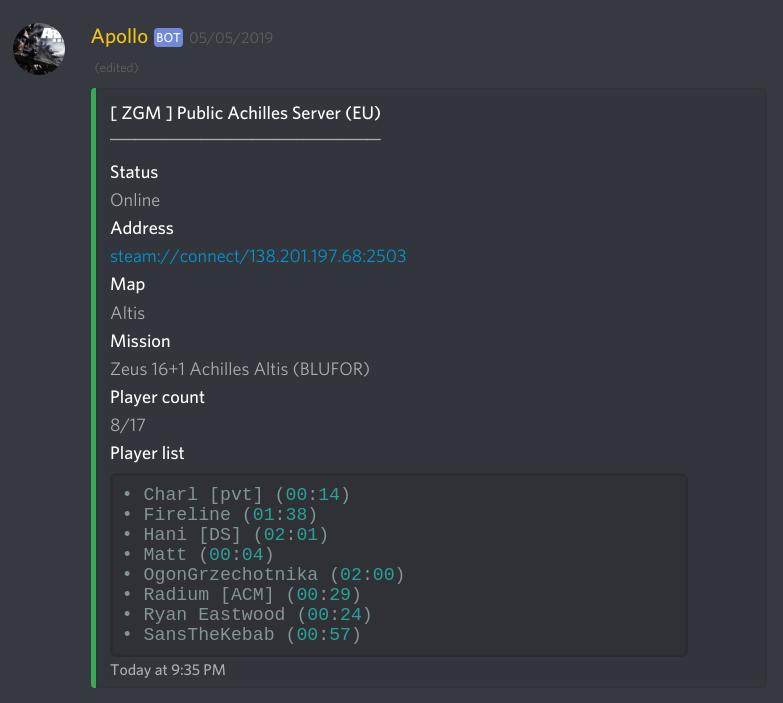This screenshot has width=783, height=703.
Task: Click the embed title ZGM Public Achilles Server
Action: (245, 113)
